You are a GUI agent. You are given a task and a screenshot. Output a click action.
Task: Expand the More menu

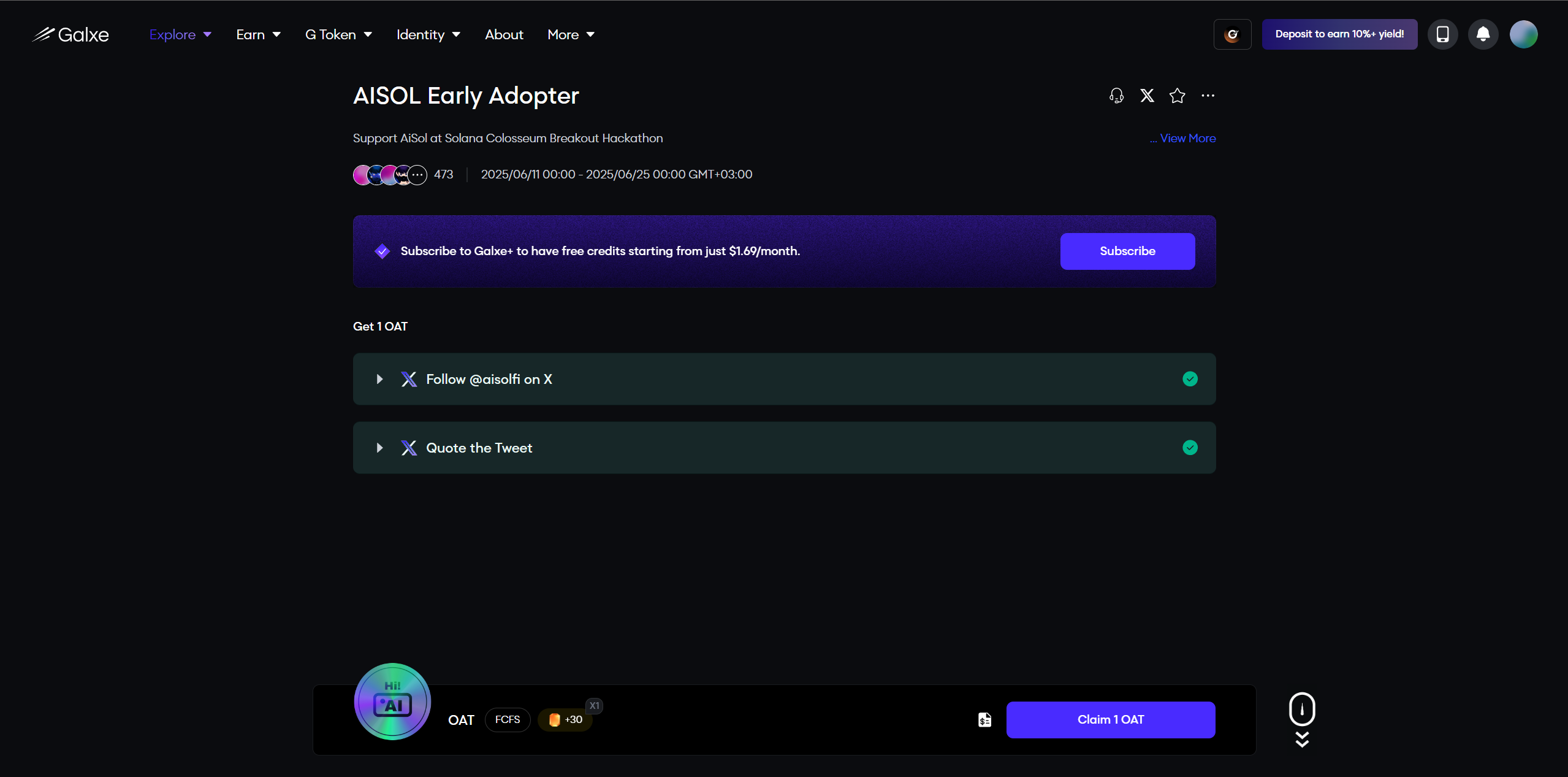(x=571, y=34)
